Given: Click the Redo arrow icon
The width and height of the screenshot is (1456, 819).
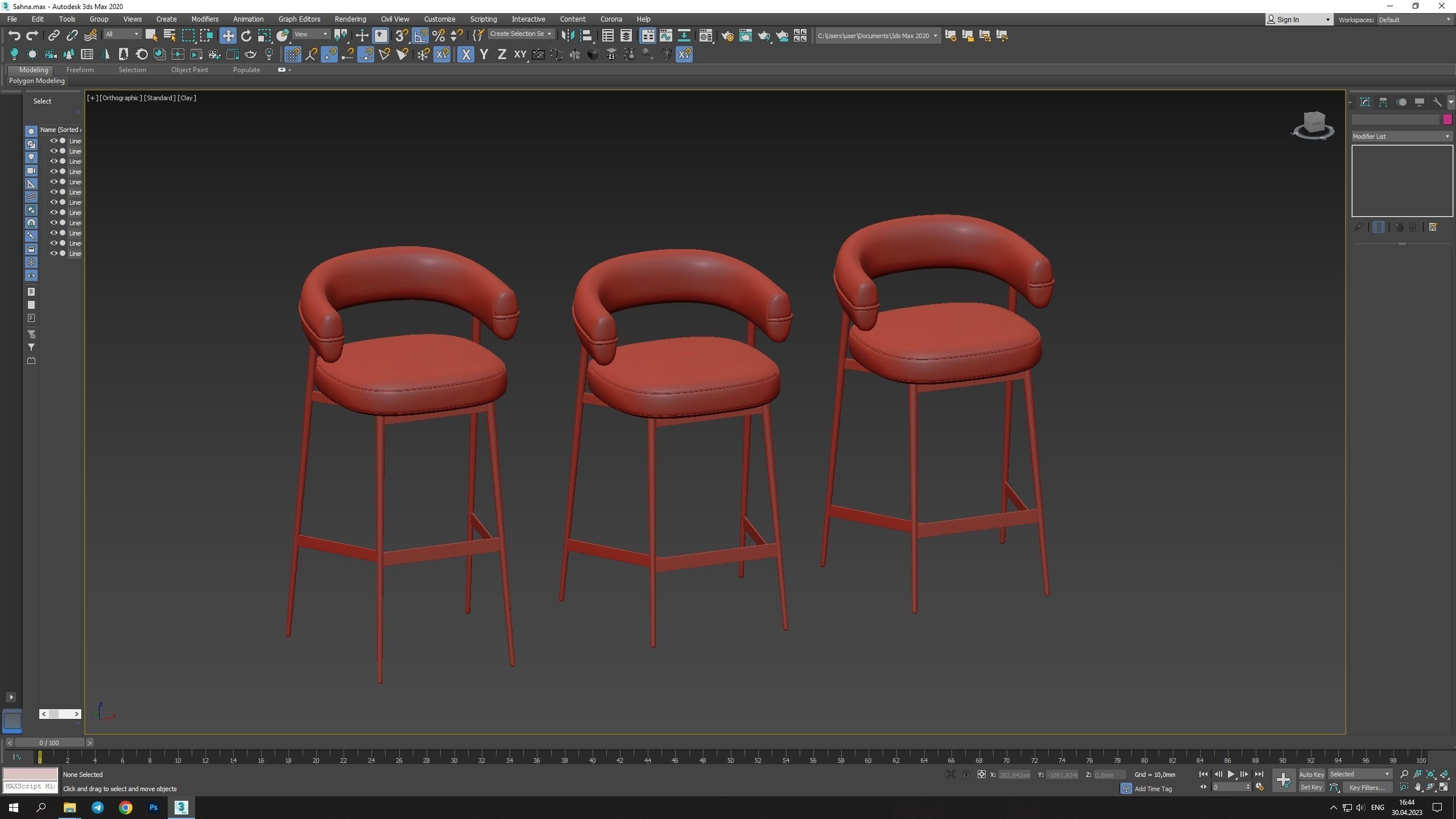Looking at the screenshot, I should click(x=32, y=36).
